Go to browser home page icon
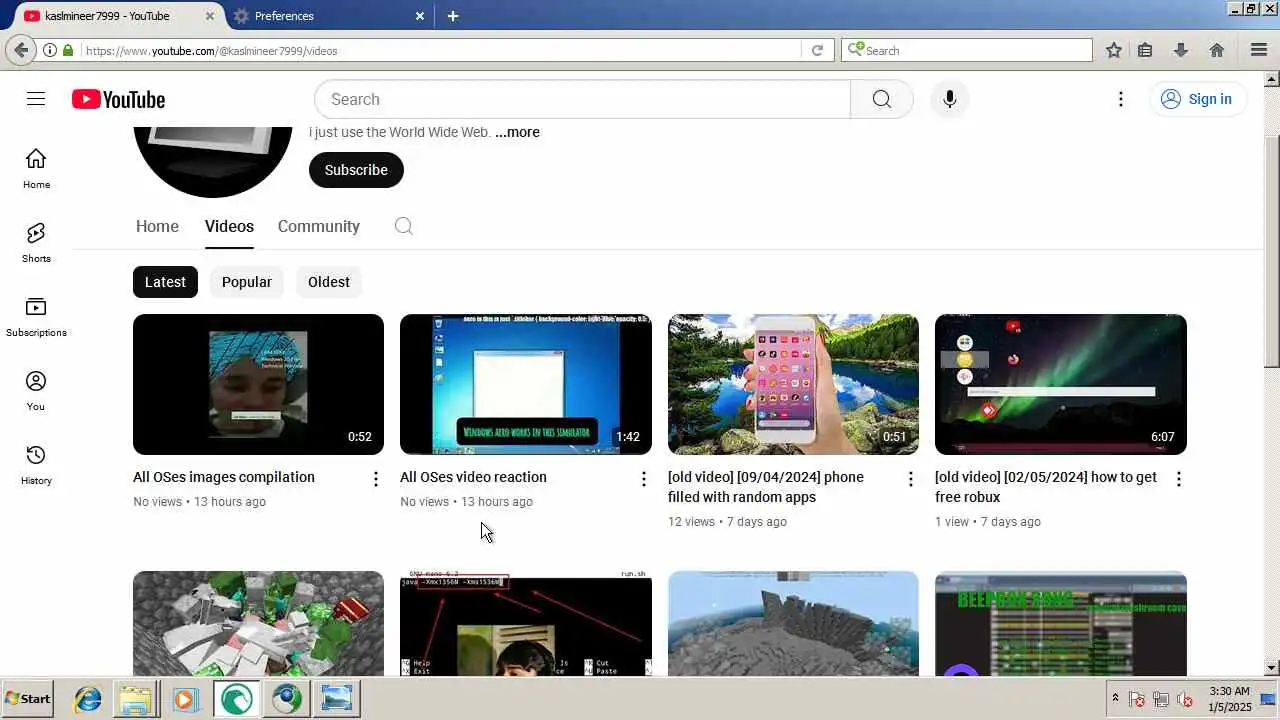This screenshot has height=720, width=1280. tap(1217, 50)
